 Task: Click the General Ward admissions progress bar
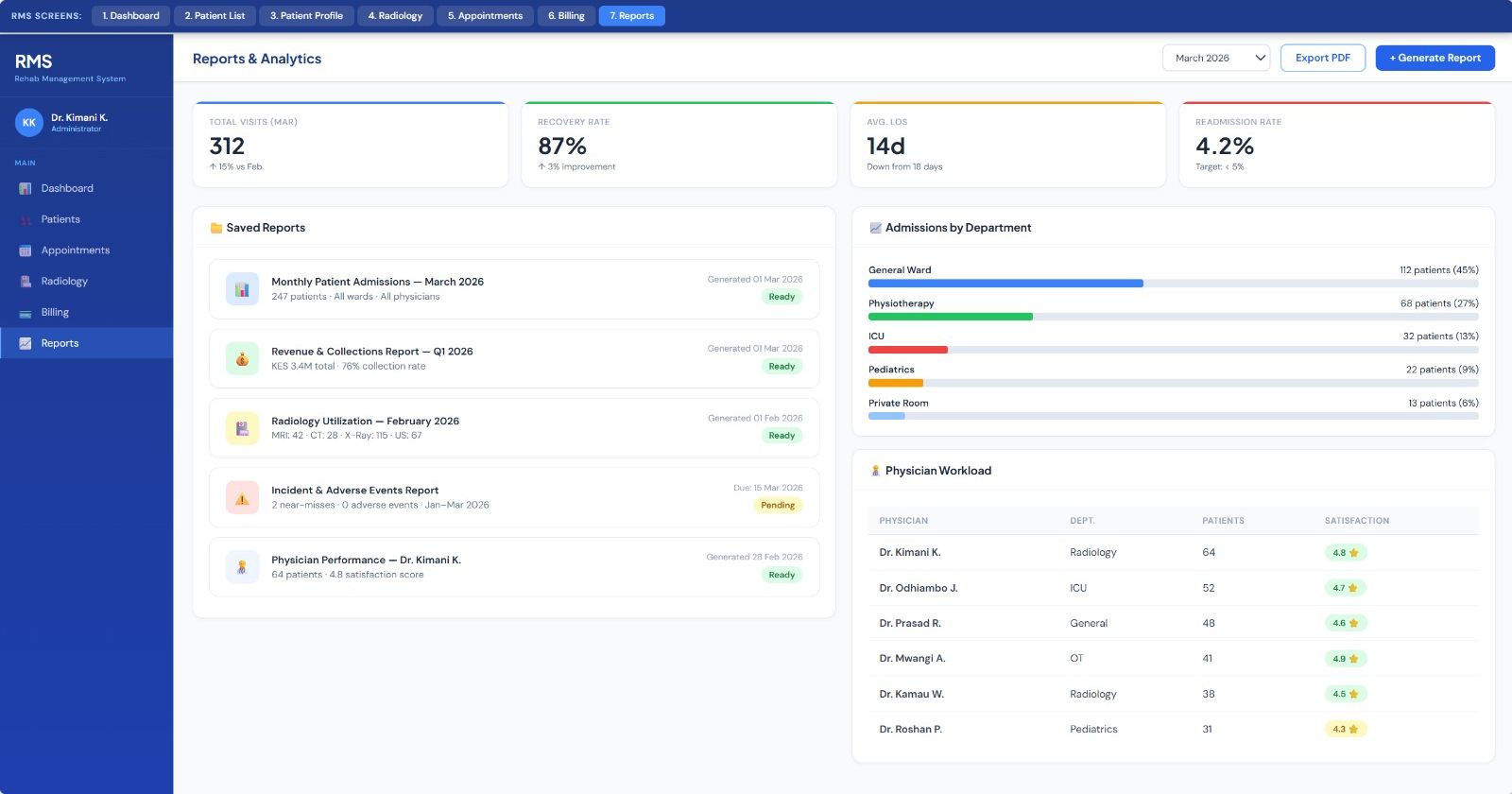[1173, 284]
